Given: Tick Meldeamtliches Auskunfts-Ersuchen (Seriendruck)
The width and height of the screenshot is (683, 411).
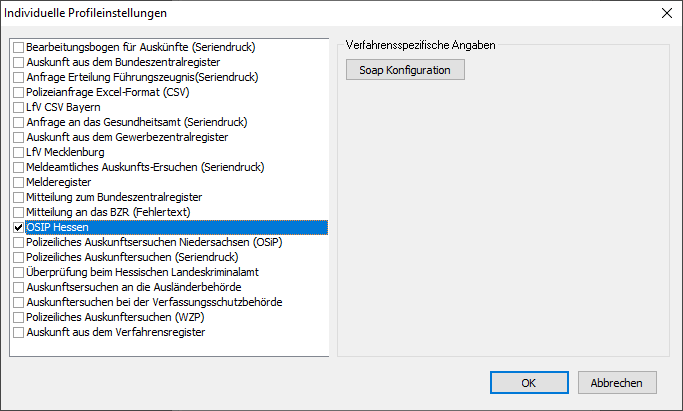Looking at the screenshot, I should pos(19,167).
